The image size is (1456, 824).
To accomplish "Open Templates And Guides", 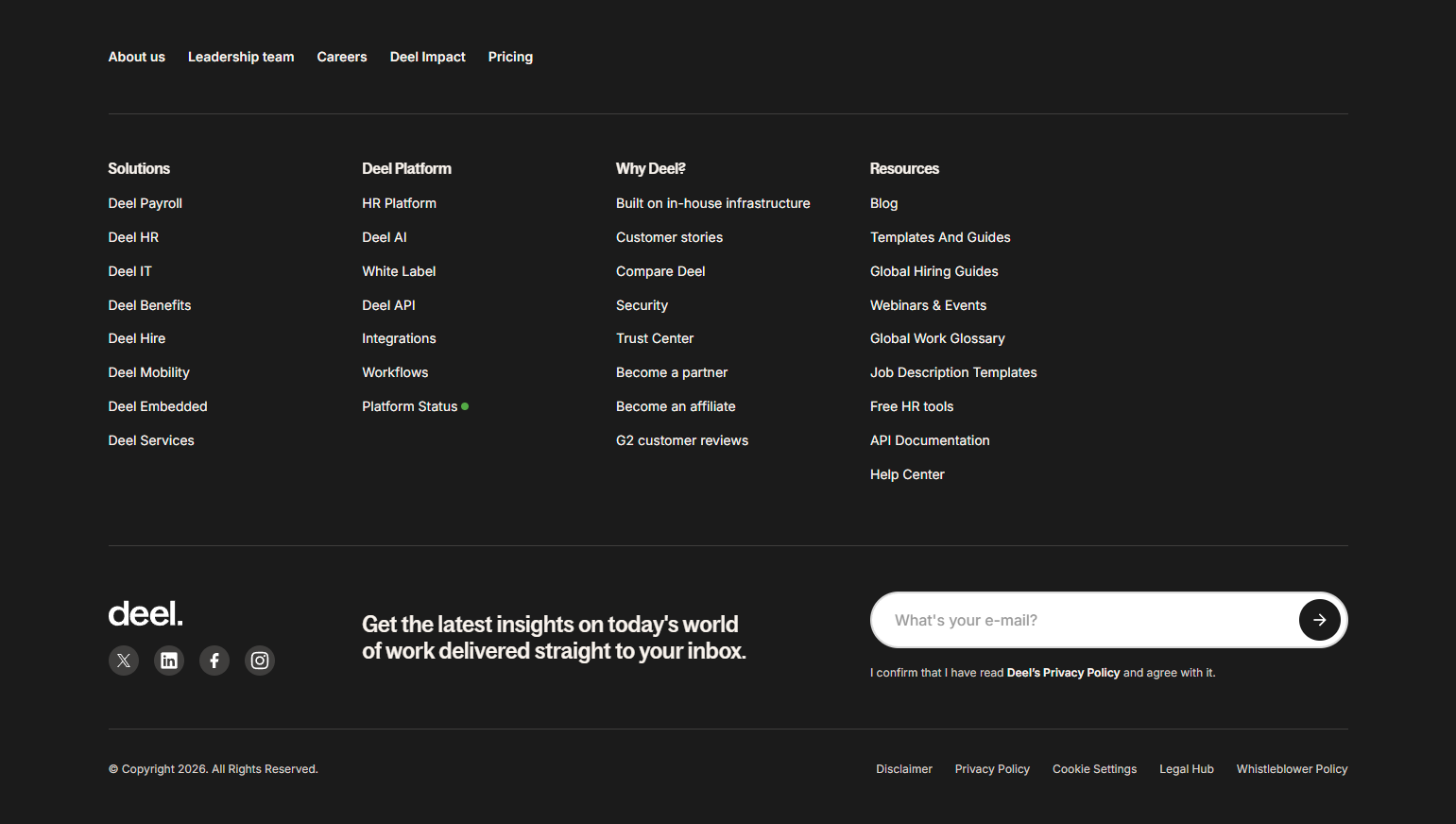I will tap(940, 237).
